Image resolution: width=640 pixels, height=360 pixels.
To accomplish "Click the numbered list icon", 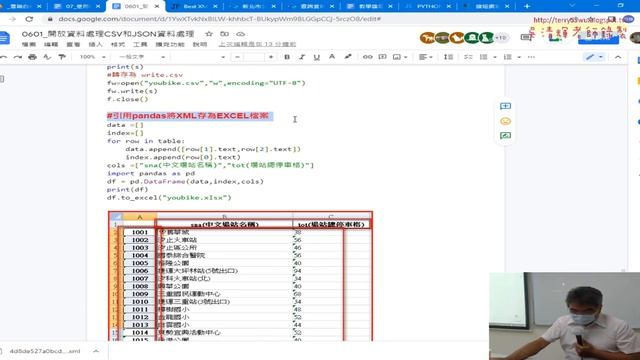I will (507, 57).
